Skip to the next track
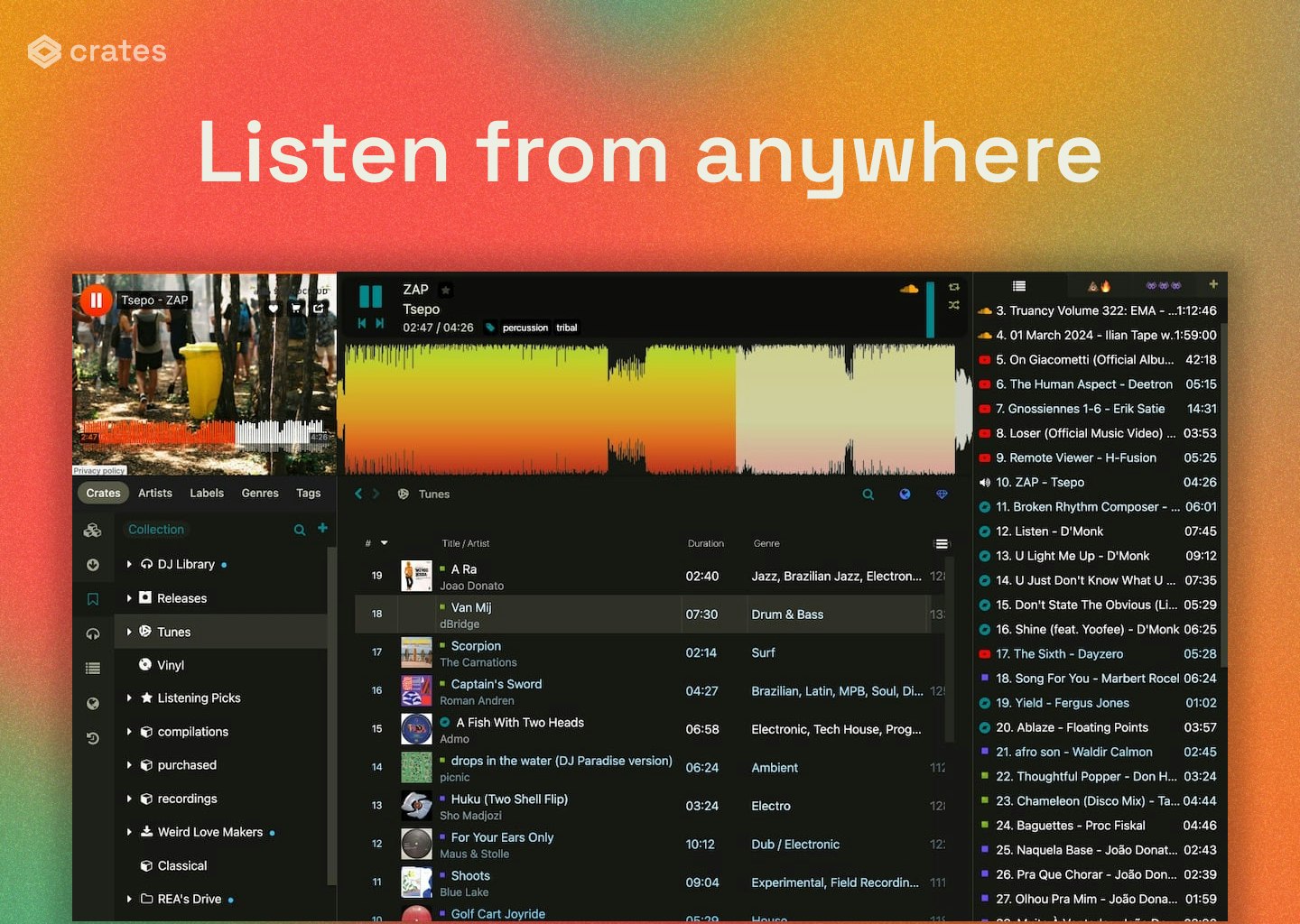Viewport: 1300px width, 924px height. (380, 323)
